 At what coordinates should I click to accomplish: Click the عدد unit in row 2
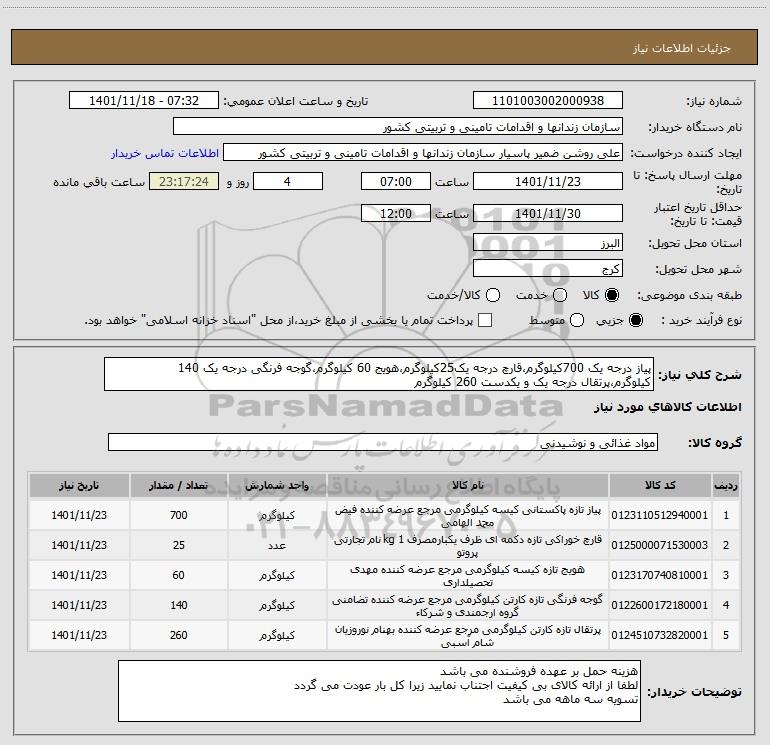pos(277,546)
